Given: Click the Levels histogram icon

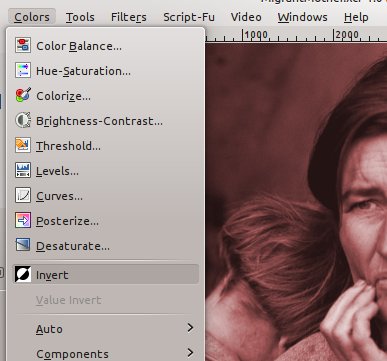Looking at the screenshot, I should [x=23, y=170].
